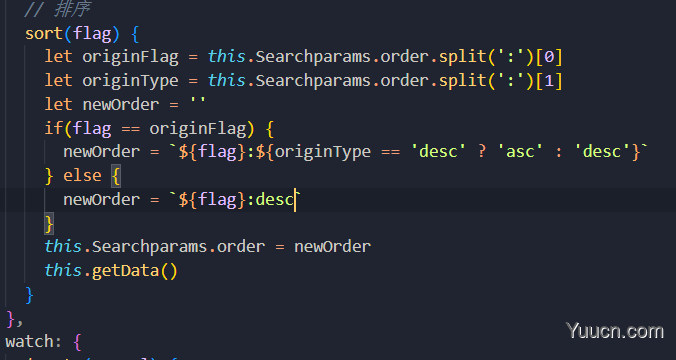Click the 'asc' string literal

point(520,152)
